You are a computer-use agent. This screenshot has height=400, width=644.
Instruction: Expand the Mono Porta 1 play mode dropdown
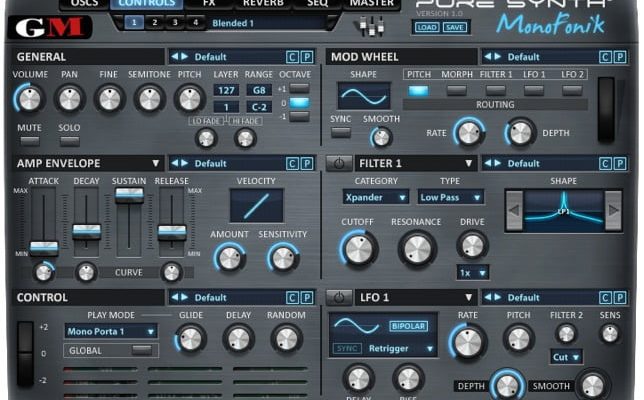[x=111, y=331]
